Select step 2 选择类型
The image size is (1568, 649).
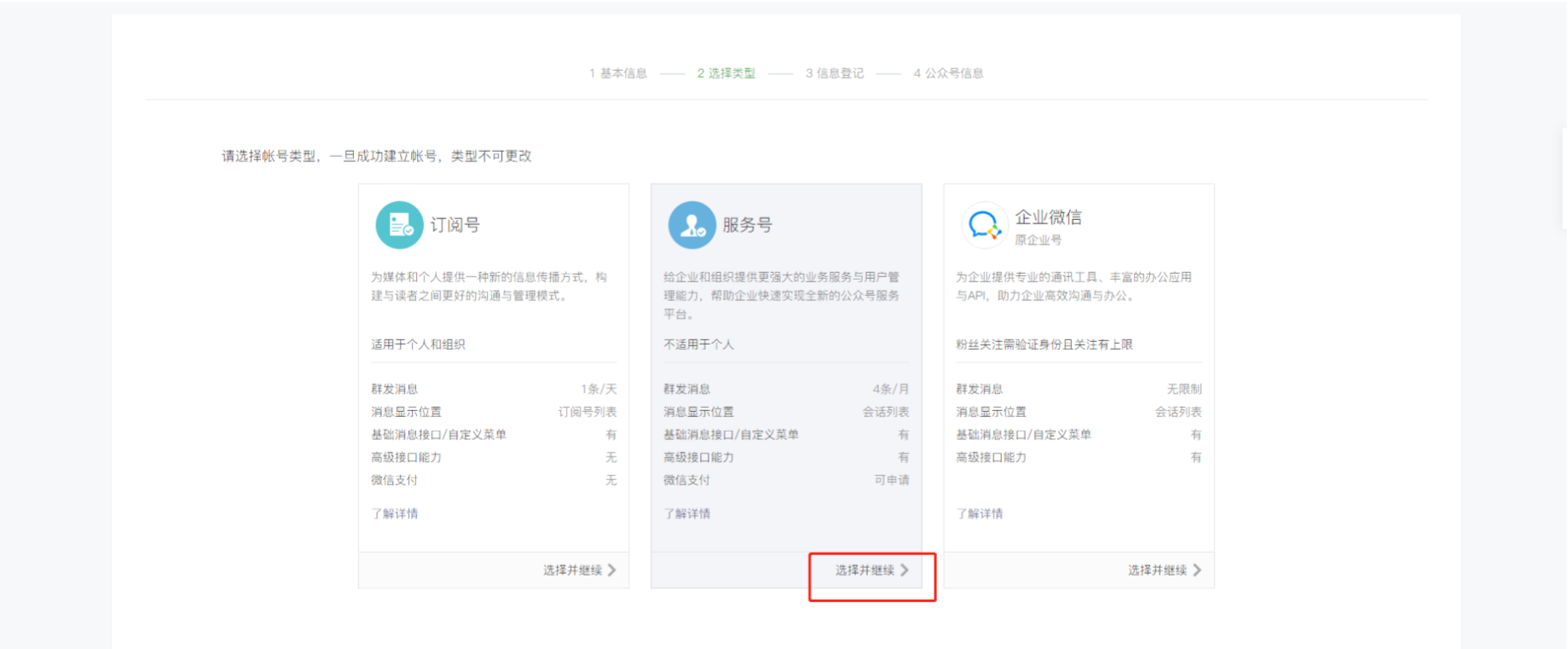click(x=726, y=73)
